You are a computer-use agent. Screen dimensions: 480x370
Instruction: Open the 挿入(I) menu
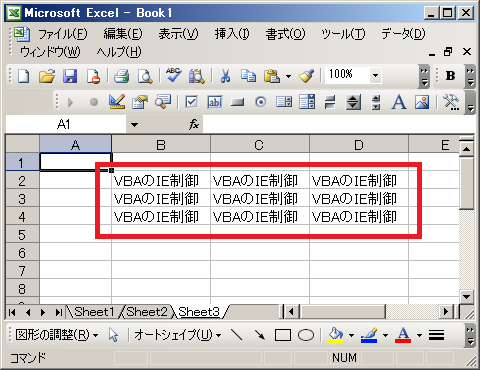pyautogui.click(x=232, y=34)
